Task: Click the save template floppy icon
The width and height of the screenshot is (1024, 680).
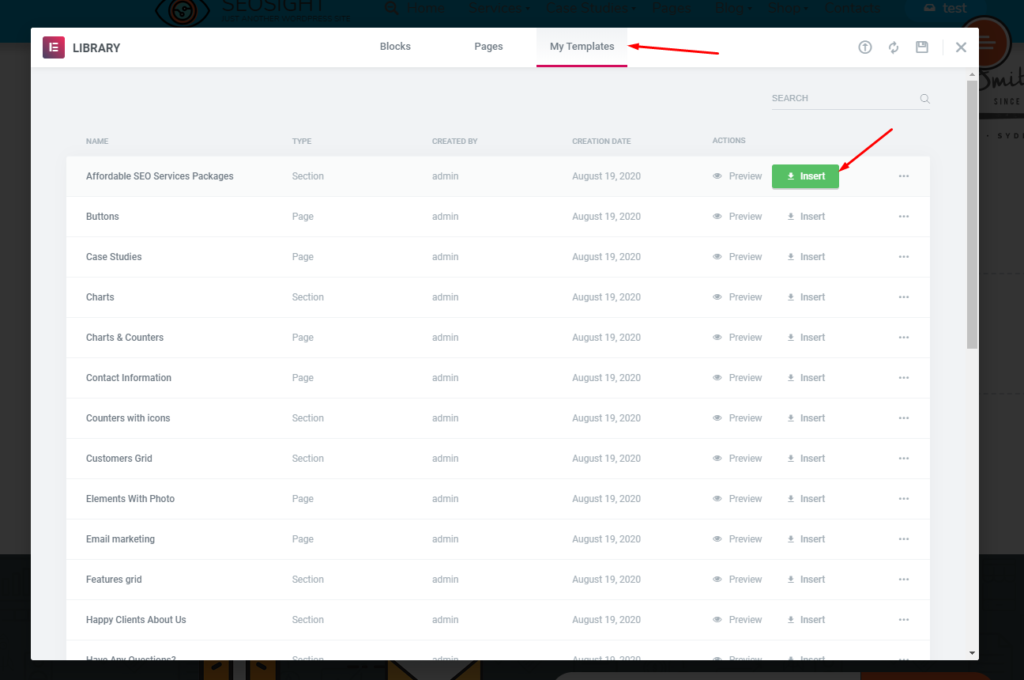Action: [x=921, y=47]
